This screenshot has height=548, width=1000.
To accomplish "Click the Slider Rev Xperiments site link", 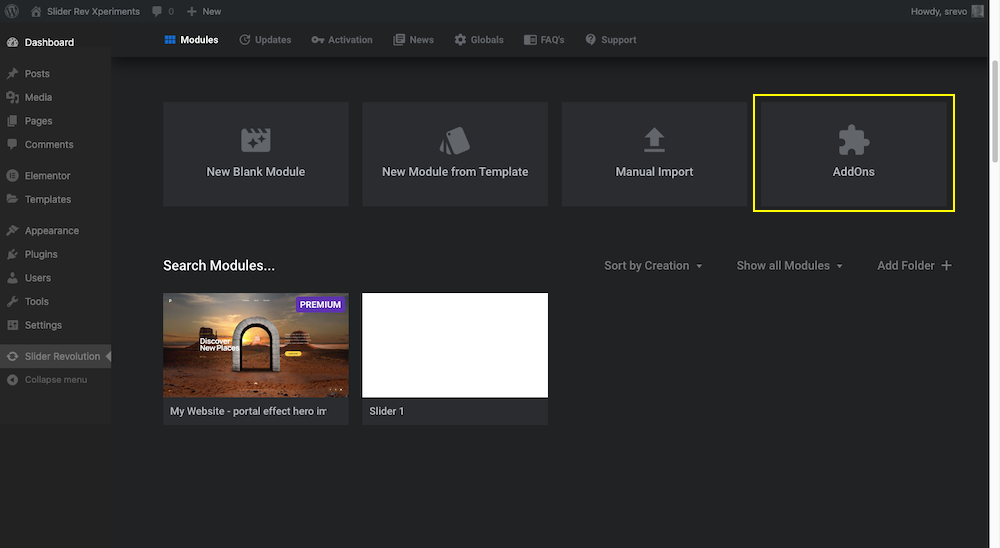I will click(x=93, y=11).
